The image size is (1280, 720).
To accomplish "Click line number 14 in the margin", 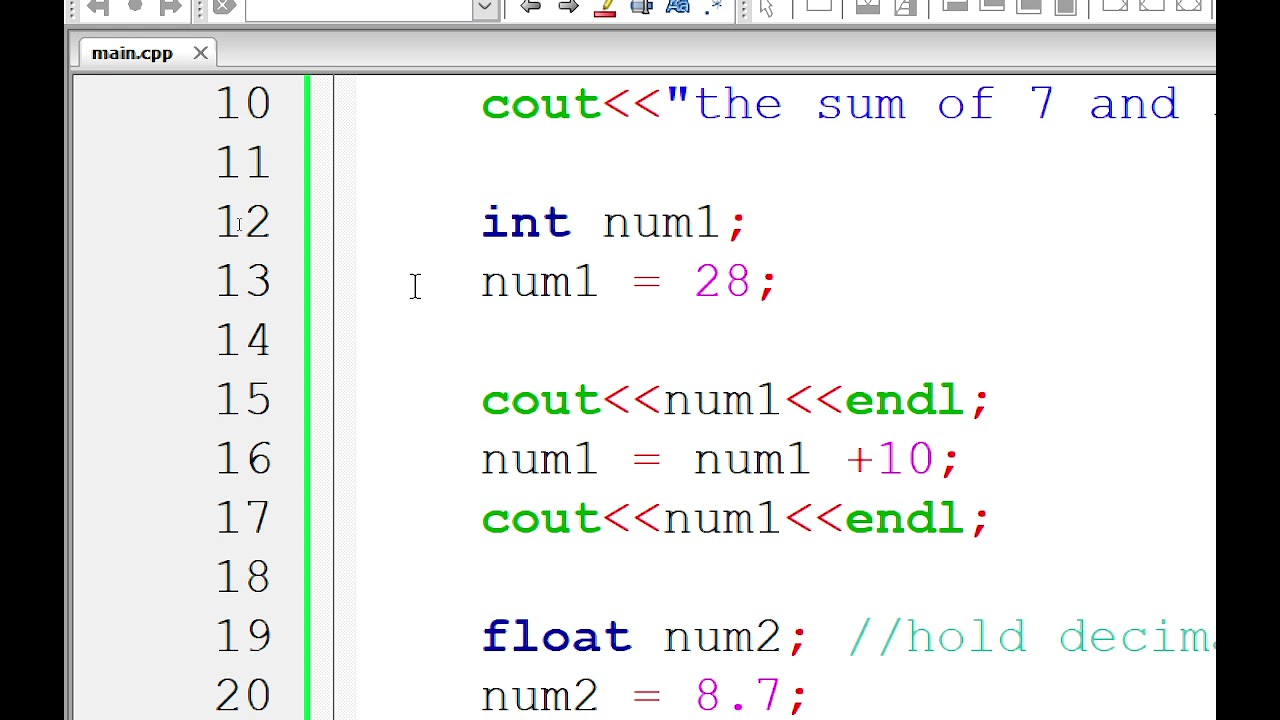I will (243, 340).
